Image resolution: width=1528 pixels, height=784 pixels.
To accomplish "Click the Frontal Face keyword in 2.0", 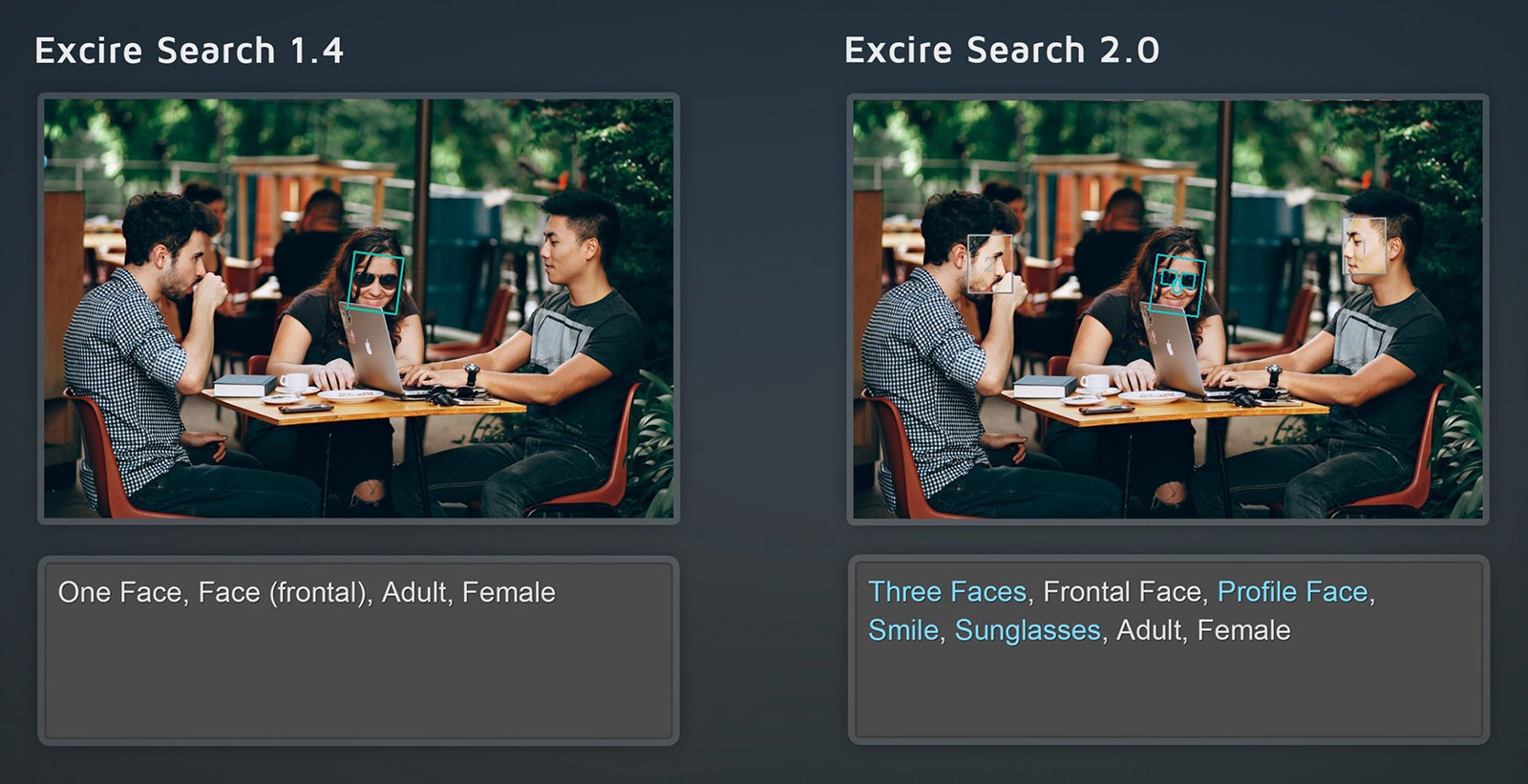I will point(1122,592).
